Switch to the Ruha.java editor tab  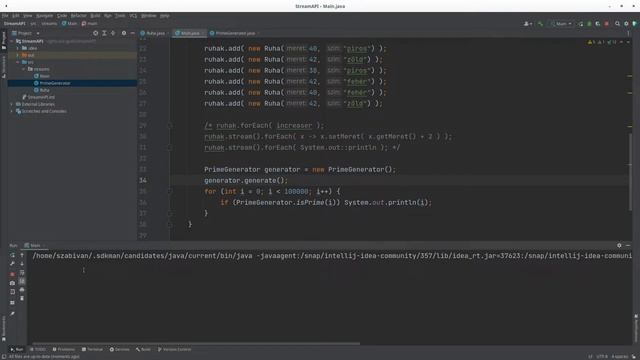click(x=154, y=33)
